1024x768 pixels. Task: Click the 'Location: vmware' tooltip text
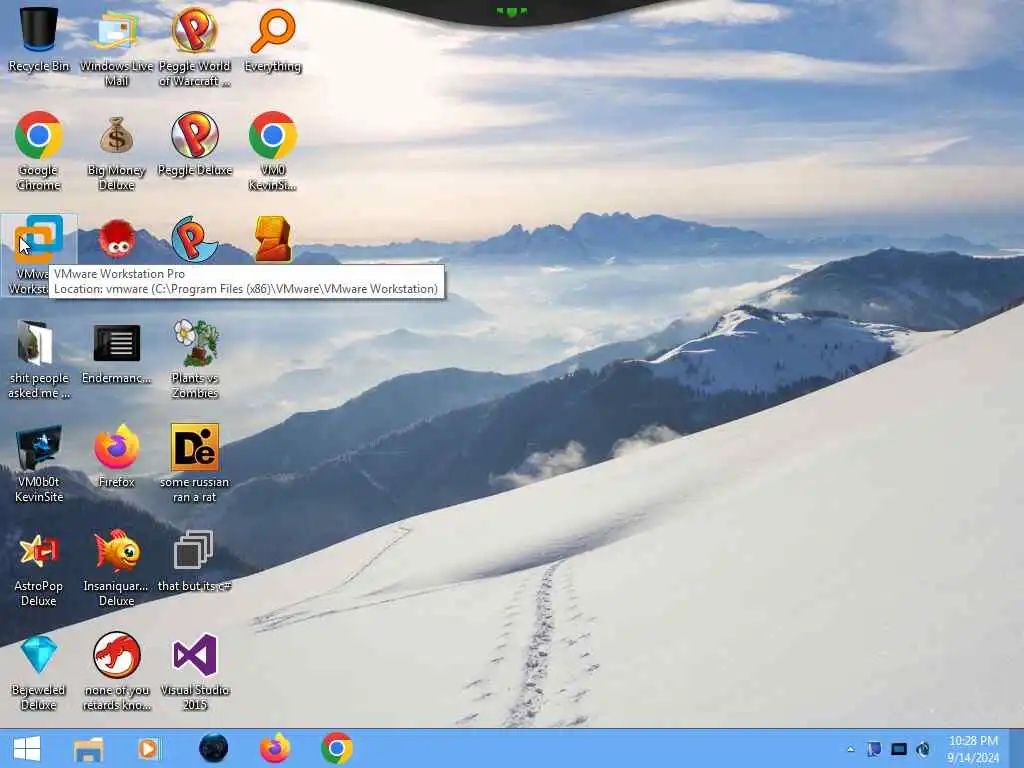coord(246,289)
